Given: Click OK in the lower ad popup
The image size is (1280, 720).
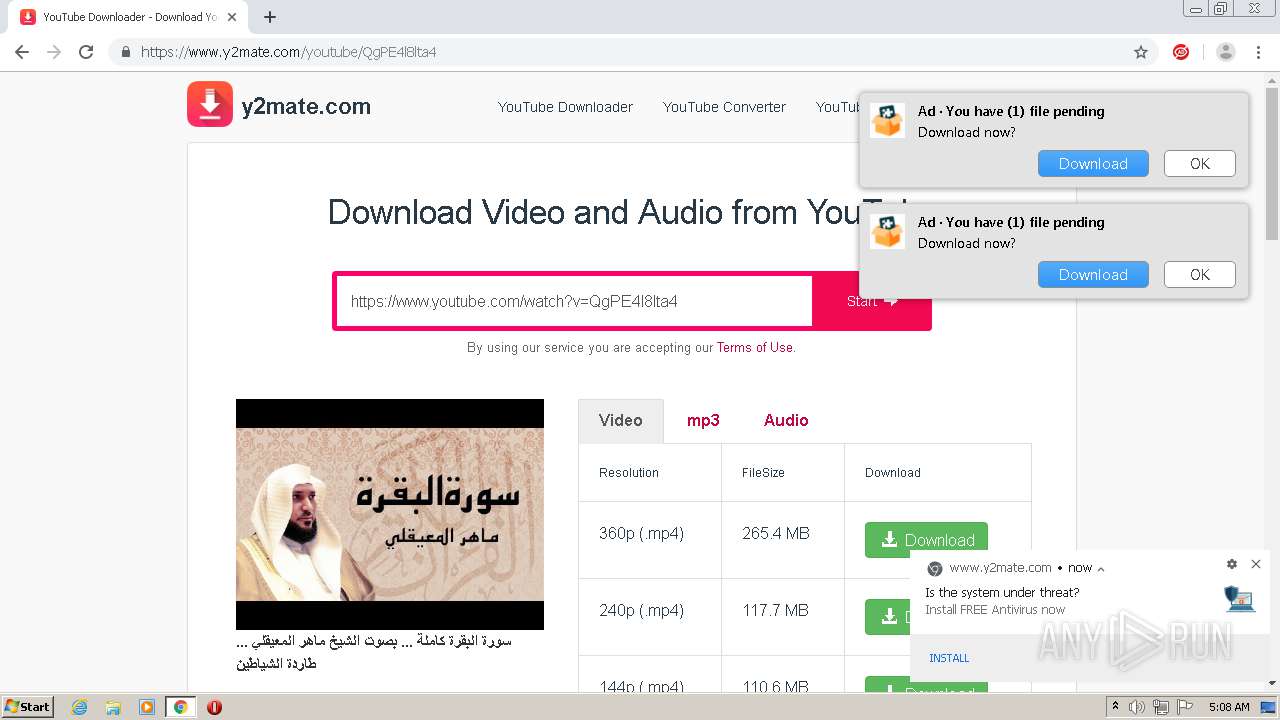Looking at the screenshot, I should coord(1200,275).
